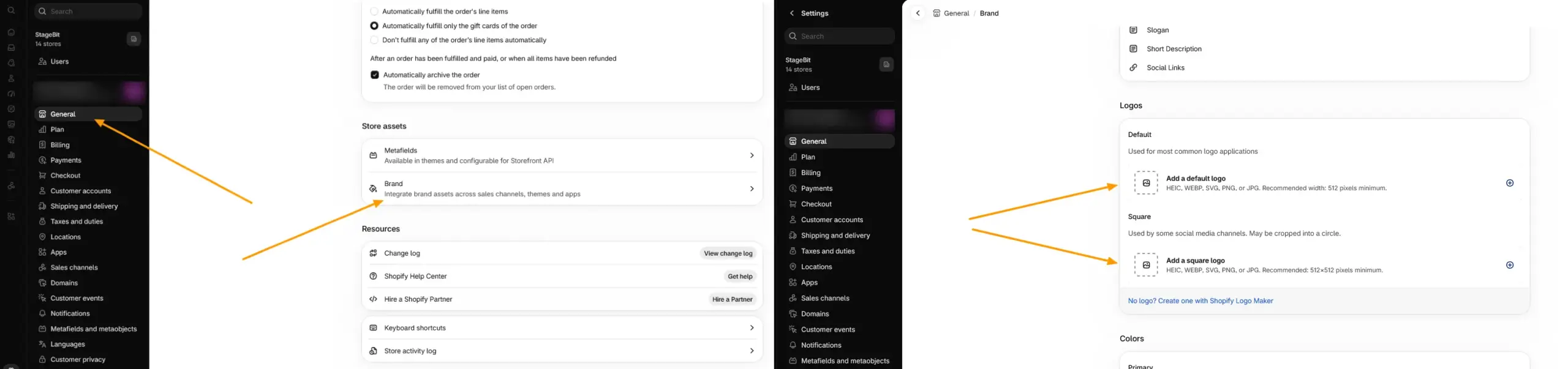Click Metafields and metaobjects icon, Brand page sidebar
The image size is (1568, 369).
click(x=793, y=361)
